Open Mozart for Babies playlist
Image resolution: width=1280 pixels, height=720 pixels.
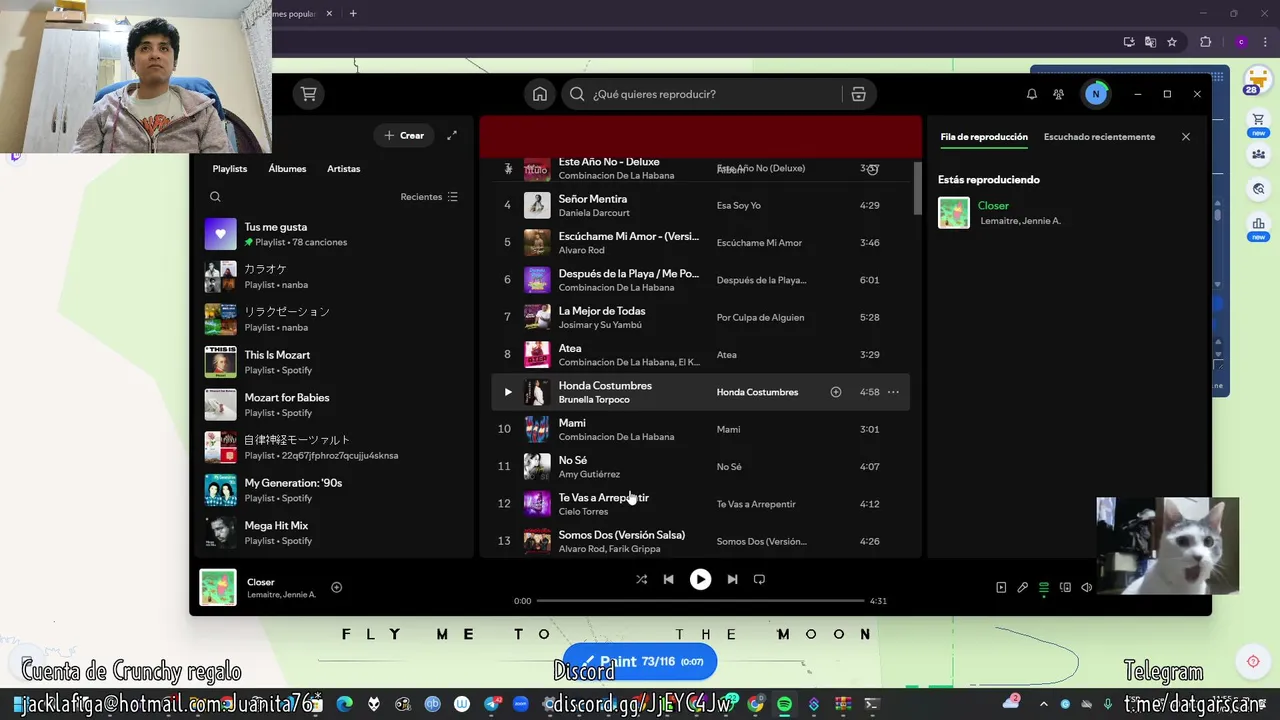[x=334, y=405]
